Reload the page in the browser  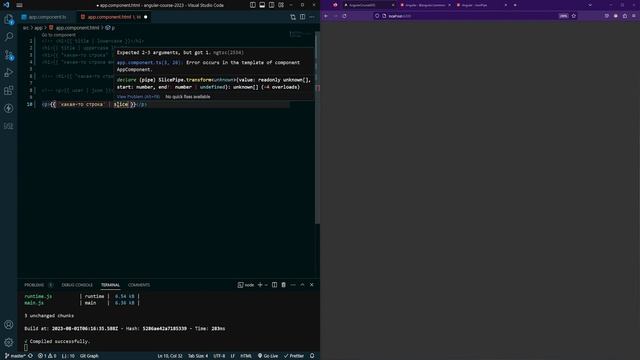point(344,16)
